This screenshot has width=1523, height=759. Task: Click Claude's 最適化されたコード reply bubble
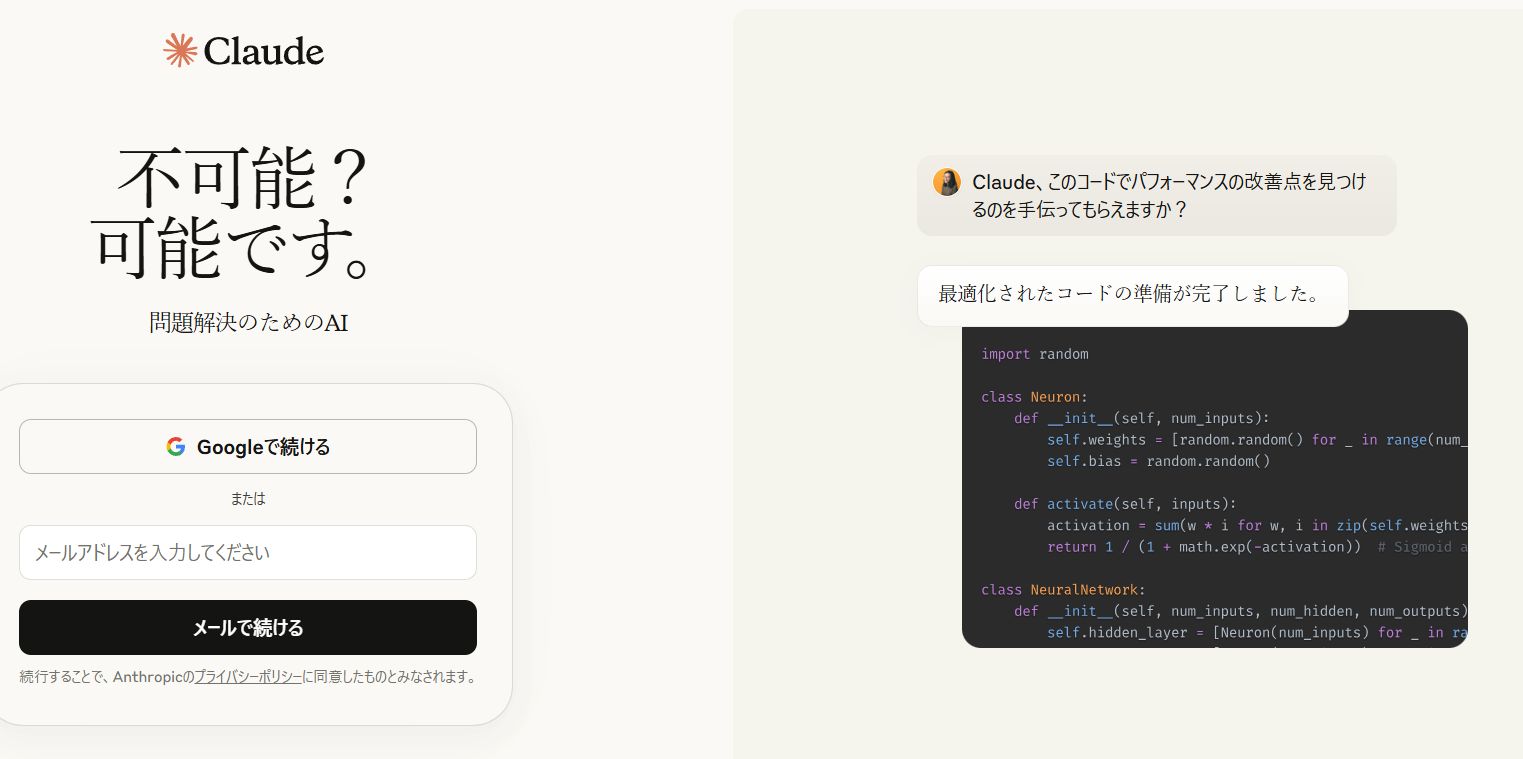1131,295
